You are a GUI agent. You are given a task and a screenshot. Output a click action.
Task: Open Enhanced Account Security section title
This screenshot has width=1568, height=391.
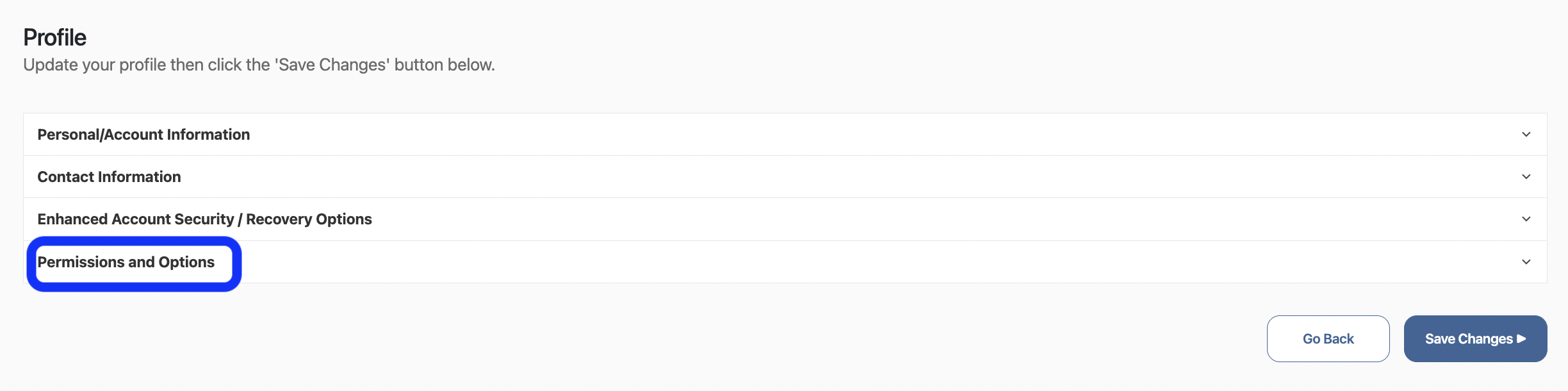coord(136,219)
